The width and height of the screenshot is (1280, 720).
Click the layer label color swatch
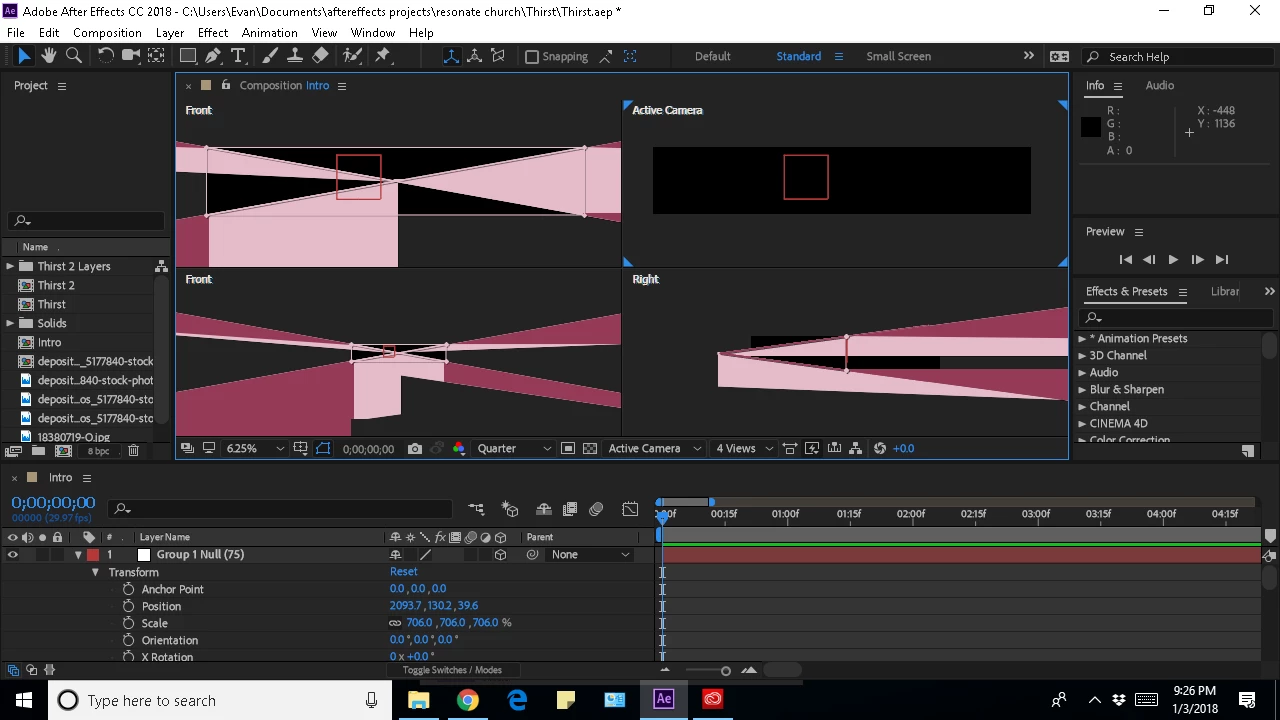point(93,555)
